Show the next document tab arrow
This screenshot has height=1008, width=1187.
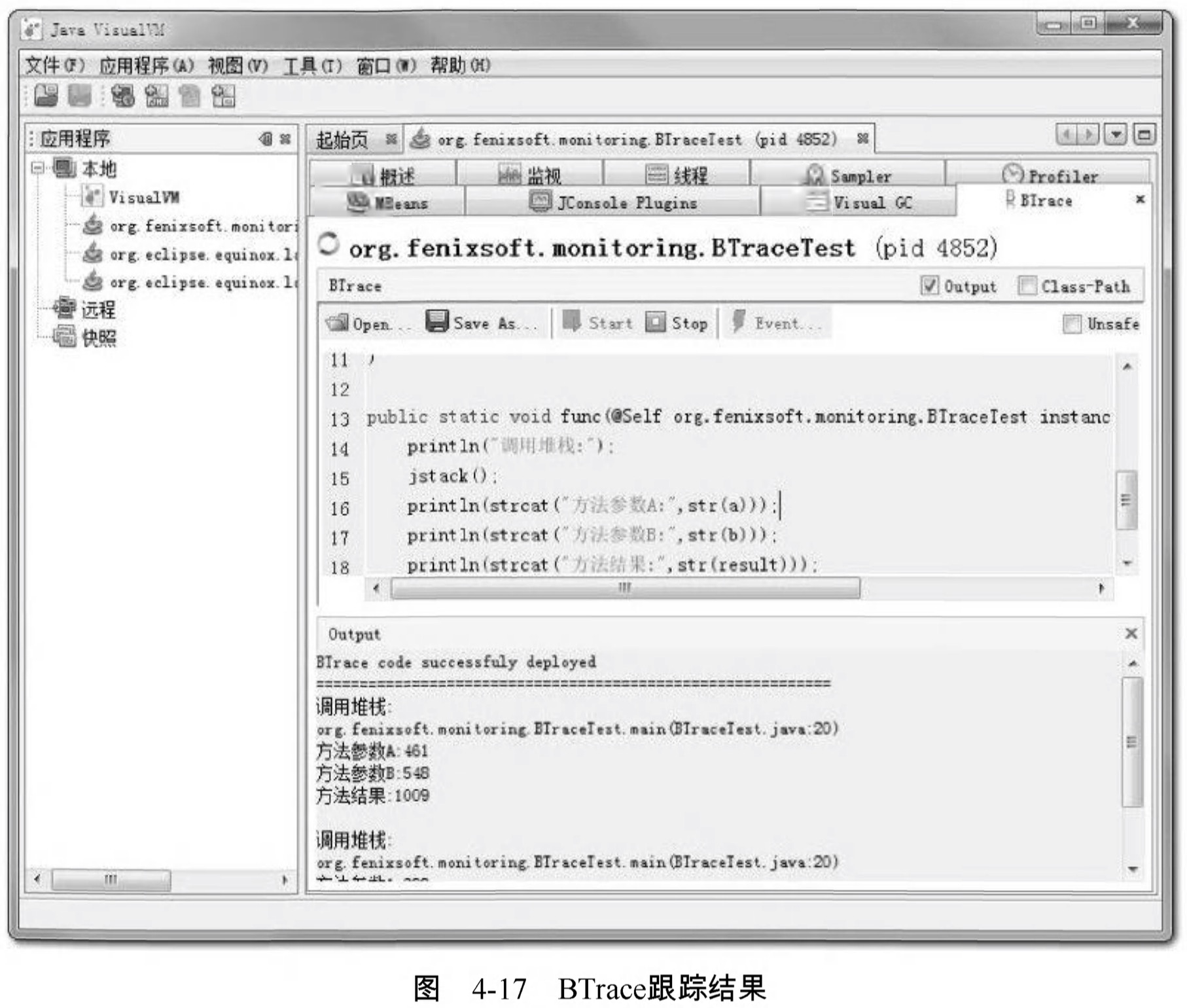1088,134
